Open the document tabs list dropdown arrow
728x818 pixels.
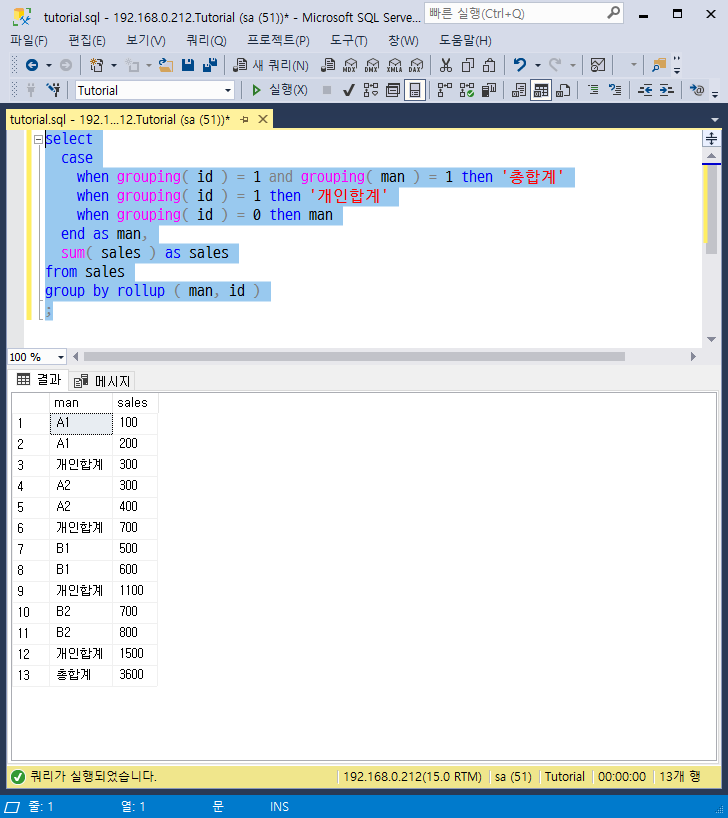[x=714, y=120]
